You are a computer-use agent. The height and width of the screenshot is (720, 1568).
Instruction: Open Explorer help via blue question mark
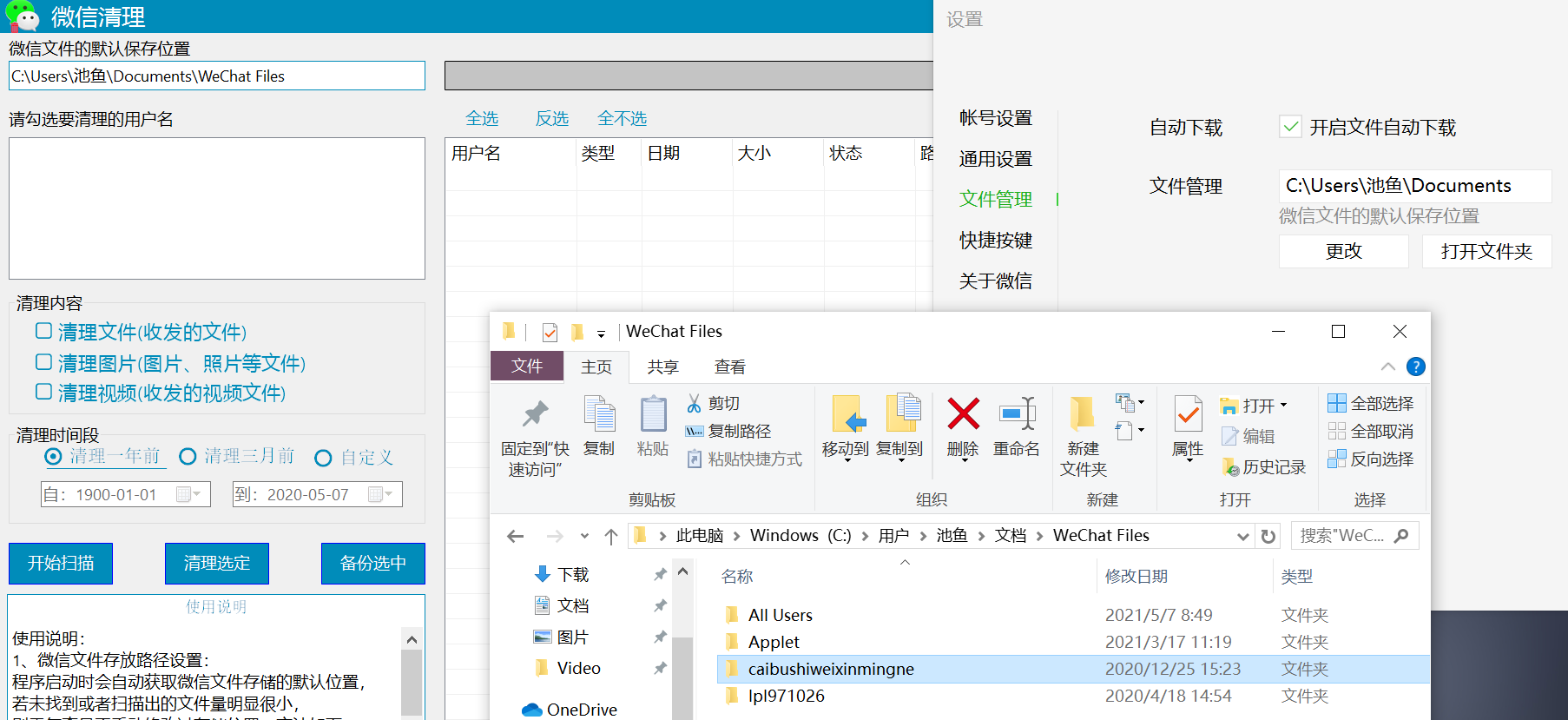click(1415, 367)
